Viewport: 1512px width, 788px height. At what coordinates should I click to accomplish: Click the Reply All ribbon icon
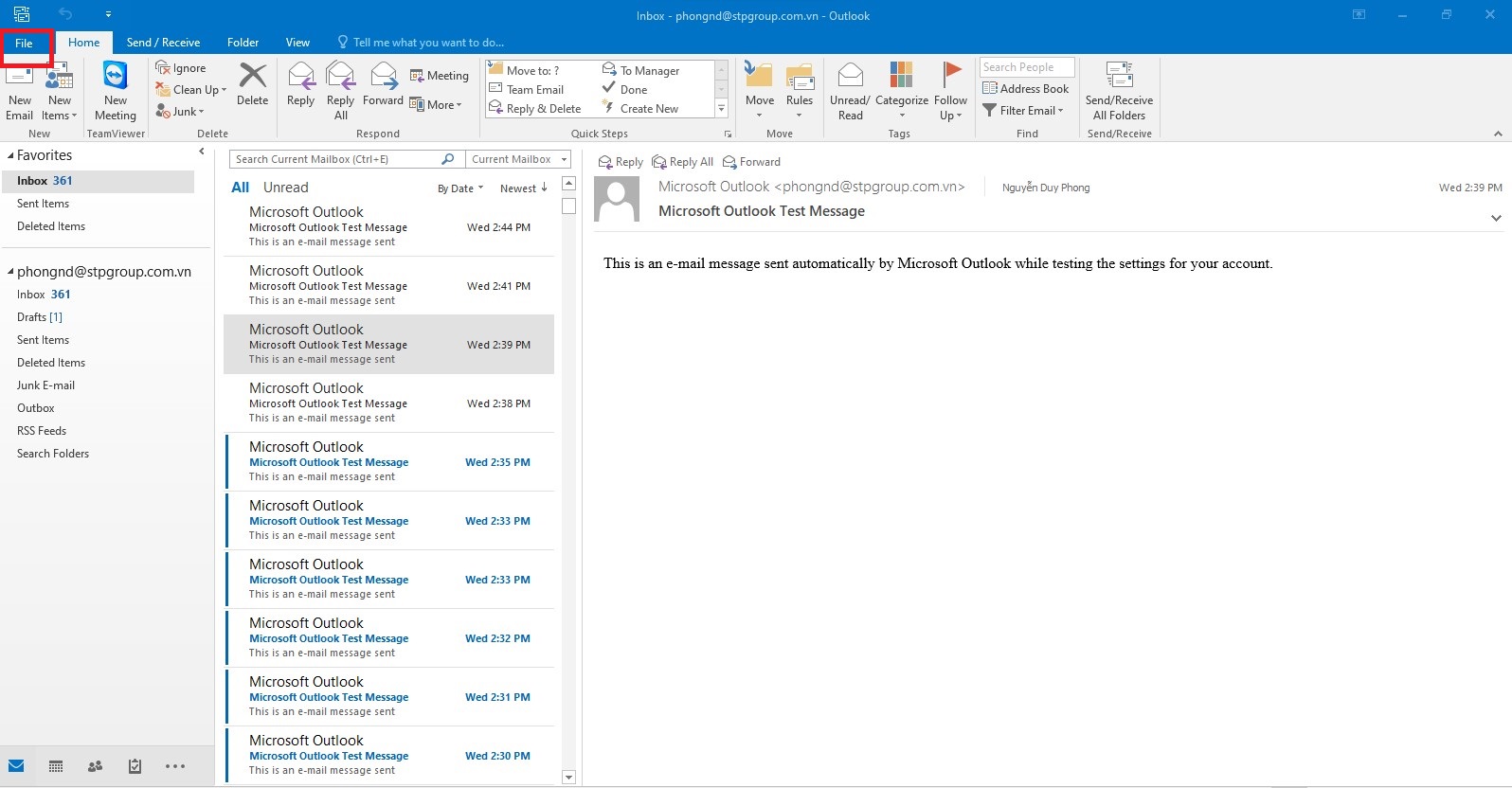tap(340, 78)
